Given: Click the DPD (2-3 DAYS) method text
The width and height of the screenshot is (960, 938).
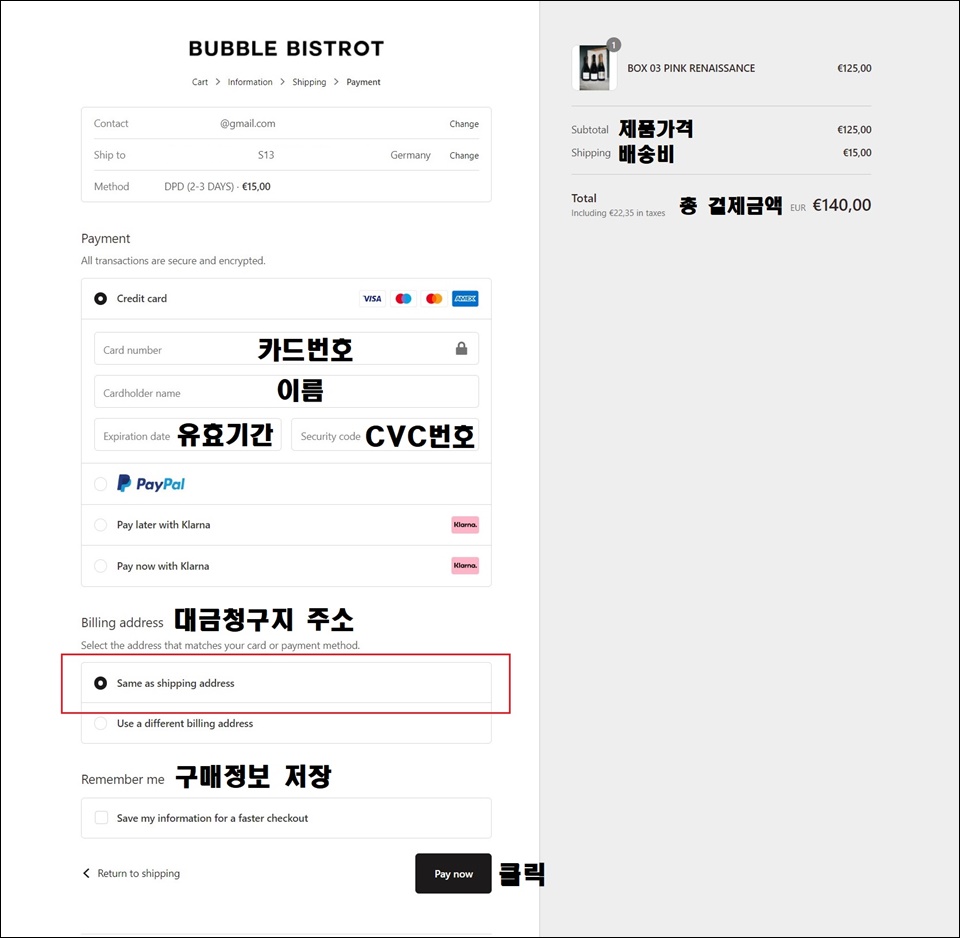Looking at the screenshot, I should pyautogui.click(x=199, y=186).
